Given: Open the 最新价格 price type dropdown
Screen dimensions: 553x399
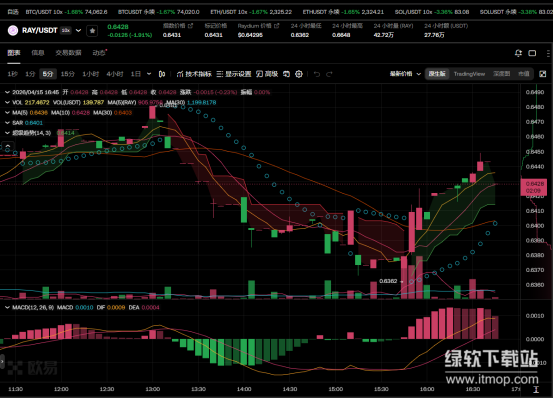Looking at the screenshot, I should (x=405, y=74).
